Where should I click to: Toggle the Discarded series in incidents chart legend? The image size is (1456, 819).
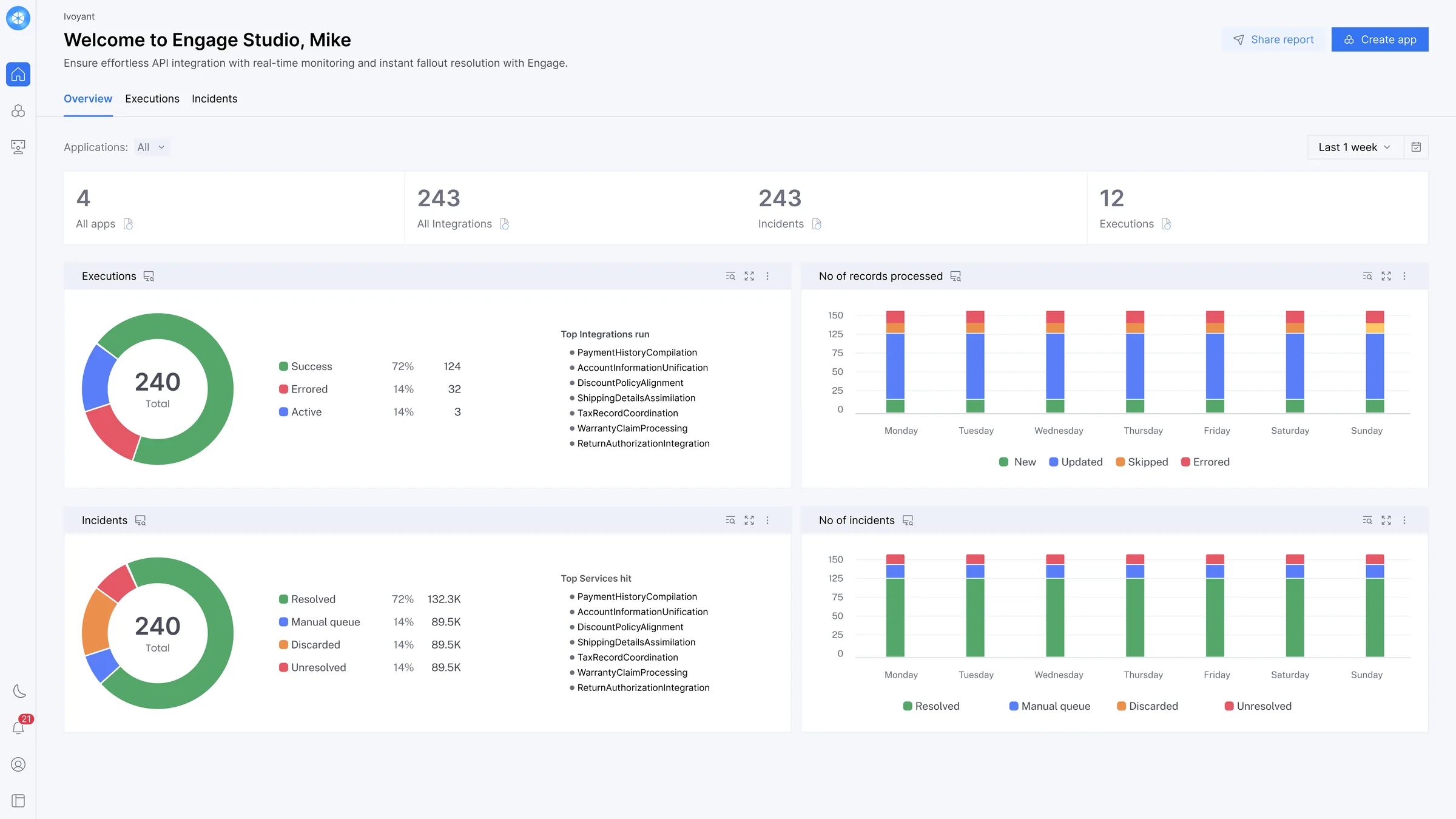[x=1147, y=706]
